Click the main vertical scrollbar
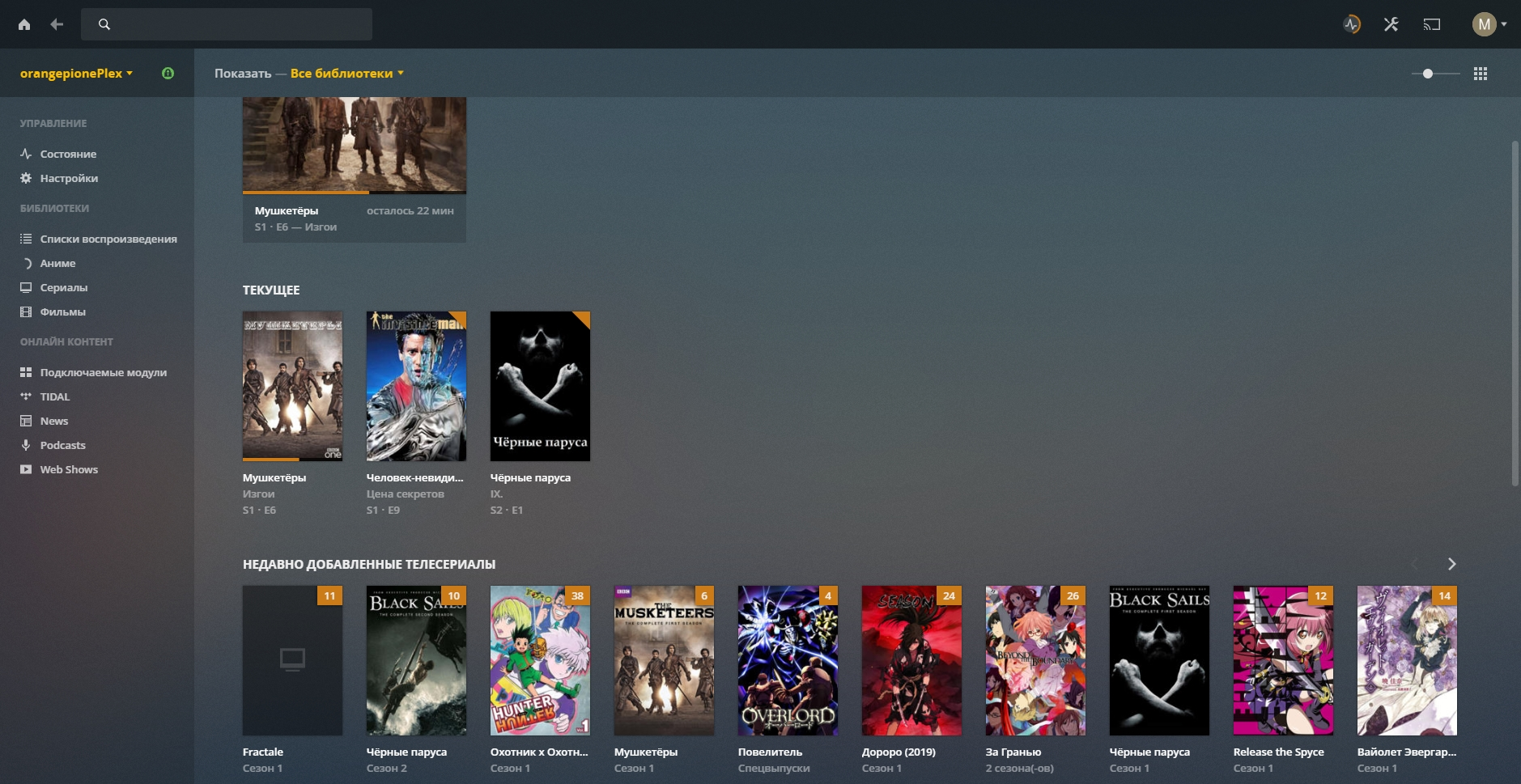Image resolution: width=1521 pixels, height=784 pixels. (x=1515, y=313)
